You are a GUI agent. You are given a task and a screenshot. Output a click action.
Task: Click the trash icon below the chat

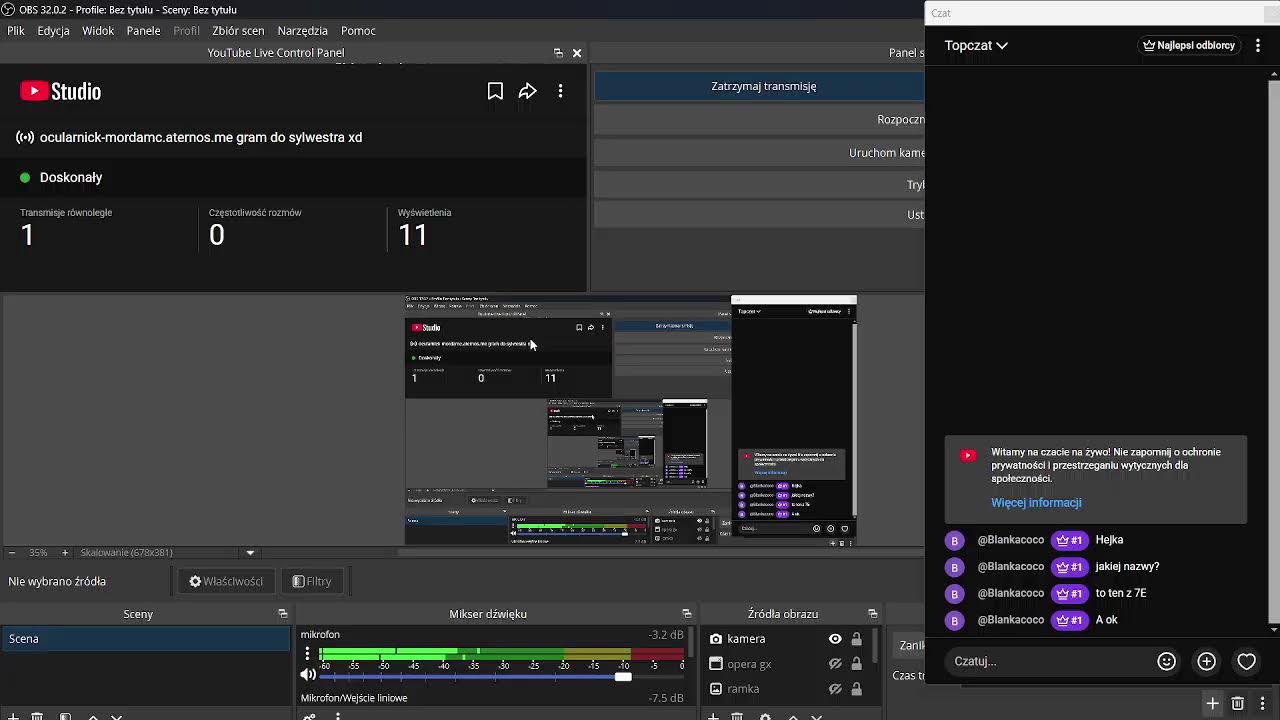tap(1238, 704)
